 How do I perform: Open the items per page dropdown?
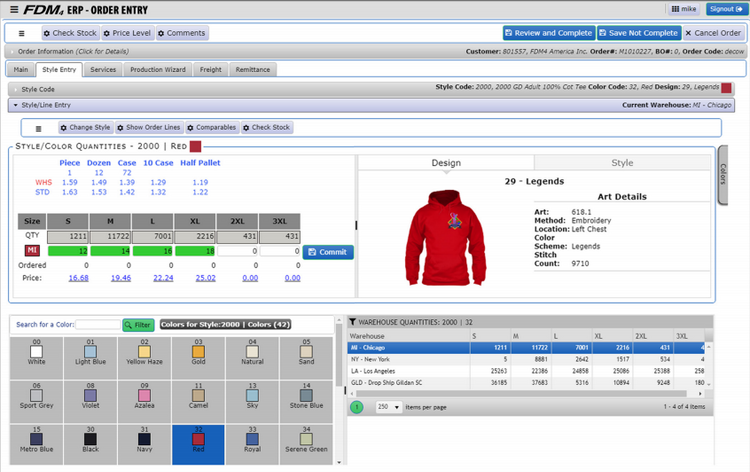[388, 407]
